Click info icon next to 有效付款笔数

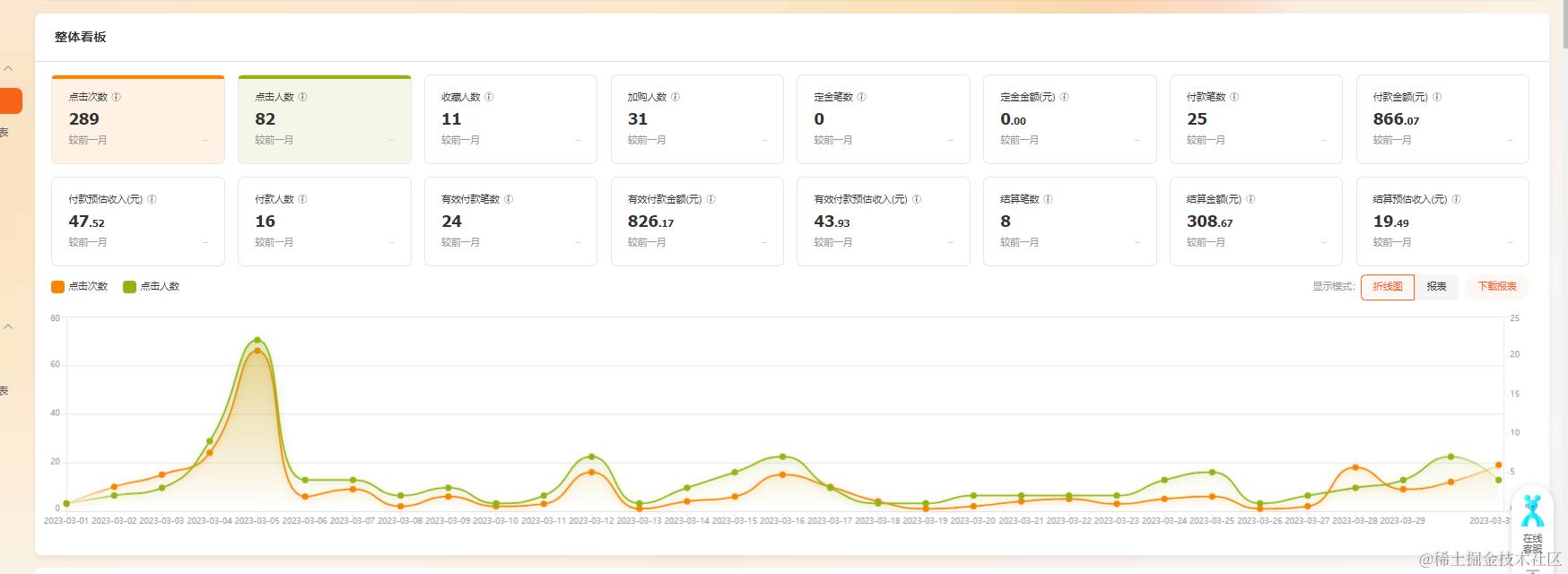pos(509,199)
